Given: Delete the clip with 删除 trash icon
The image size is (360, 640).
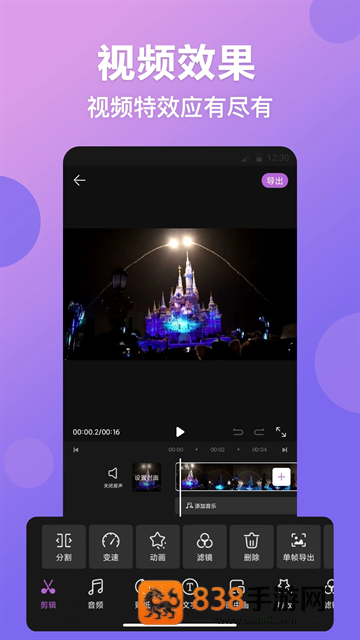Looking at the screenshot, I should click(251, 547).
